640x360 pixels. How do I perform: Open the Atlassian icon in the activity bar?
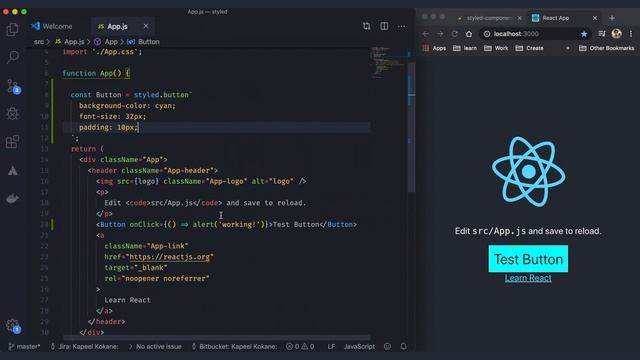13,170
